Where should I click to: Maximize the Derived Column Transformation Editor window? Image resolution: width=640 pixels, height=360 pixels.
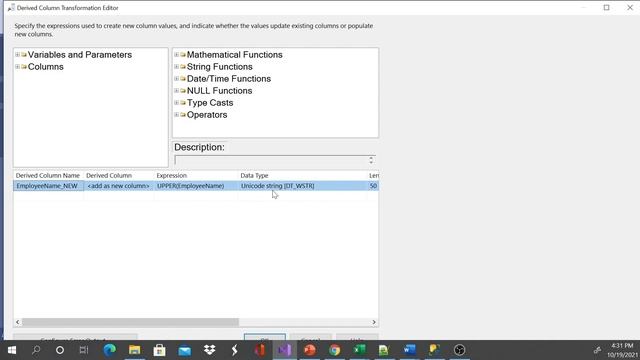pyautogui.click(x=607, y=7)
